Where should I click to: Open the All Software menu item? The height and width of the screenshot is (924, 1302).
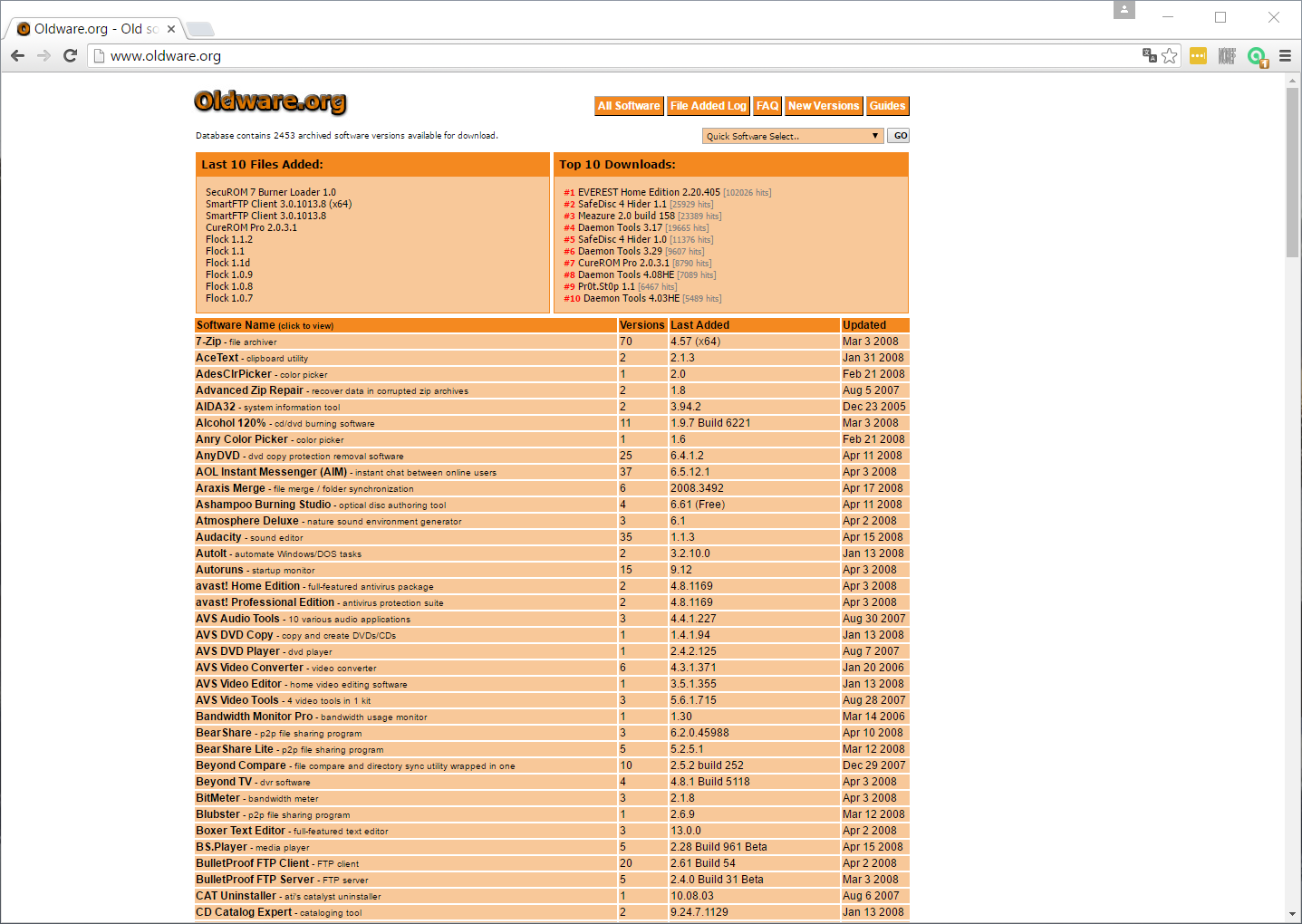(629, 106)
